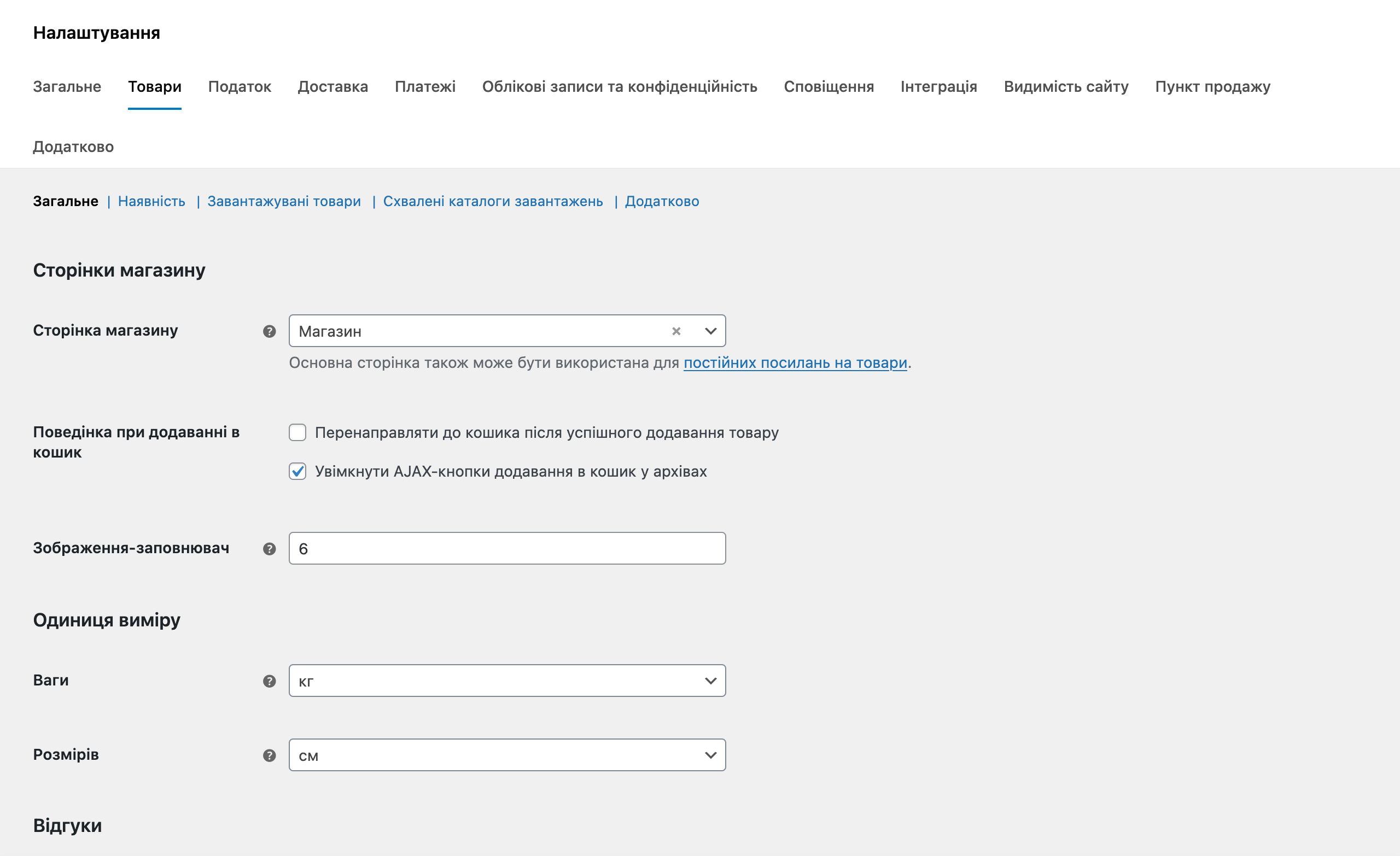Disable AJAX add-to-cart buttons in archives

click(x=297, y=471)
